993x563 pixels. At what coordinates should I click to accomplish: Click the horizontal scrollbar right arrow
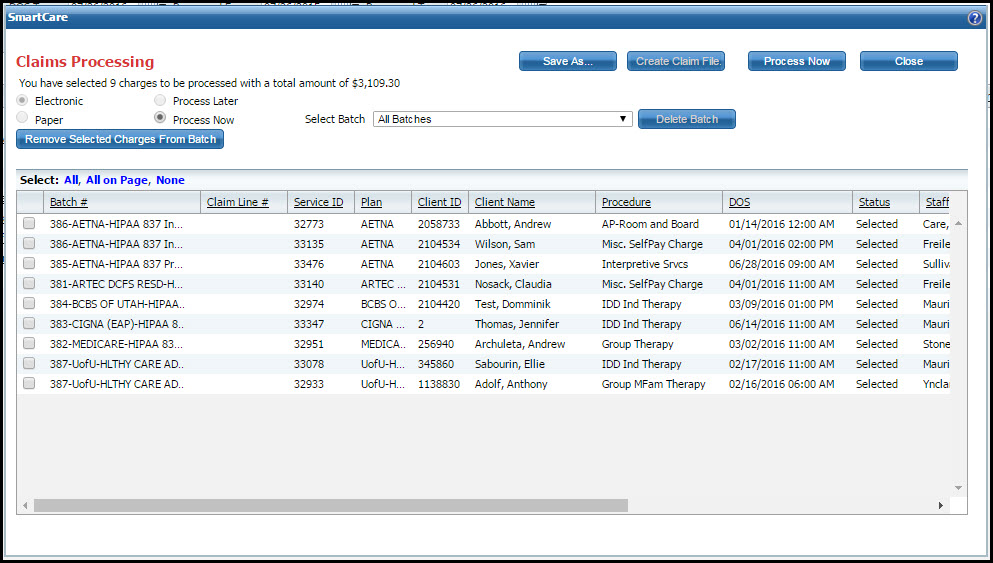pos(940,506)
